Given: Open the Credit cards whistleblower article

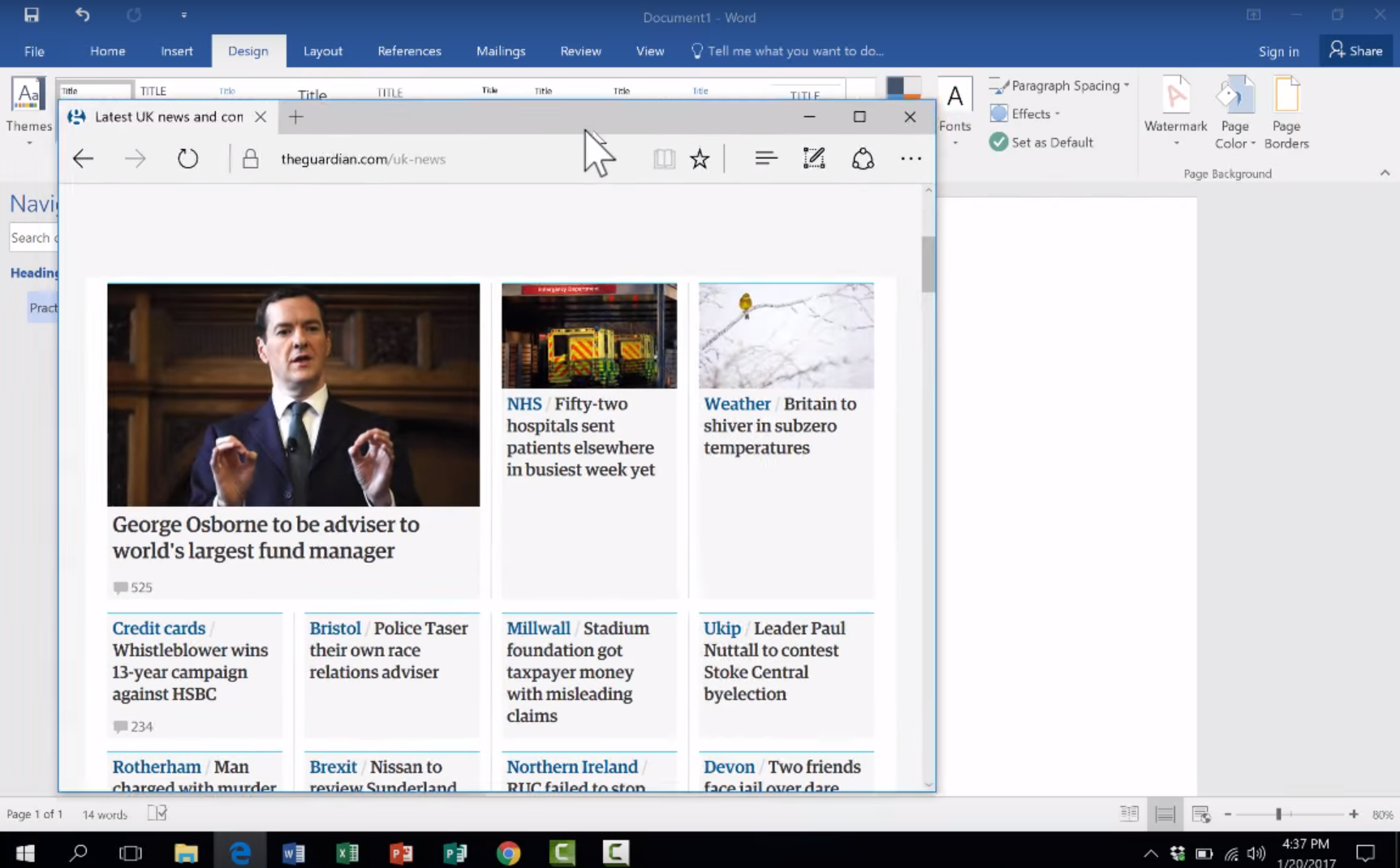Looking at the screenshot, I should [x=190, y=661].
